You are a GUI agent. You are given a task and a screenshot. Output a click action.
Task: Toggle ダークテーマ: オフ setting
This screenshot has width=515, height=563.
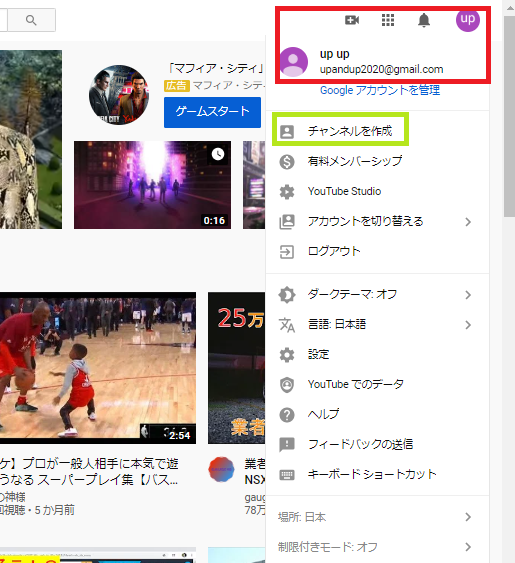(377, 295)
